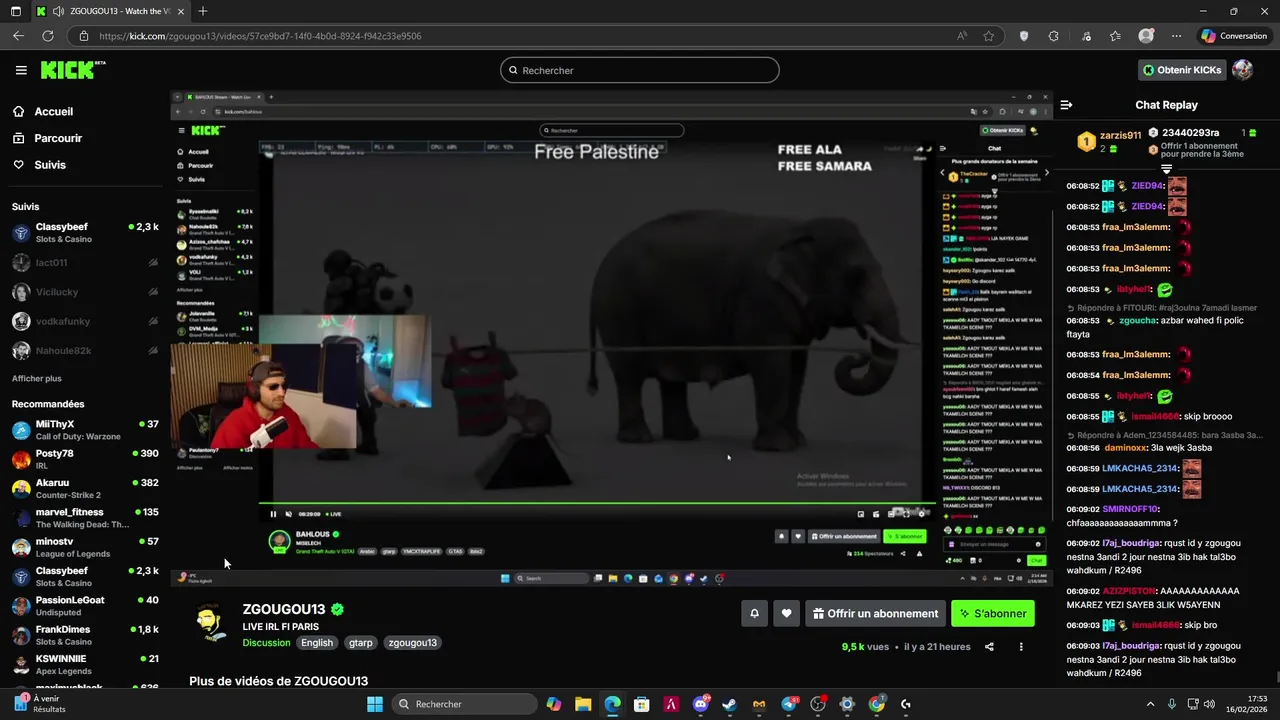Open recommended channel Akaruu
The width and height of the screenshot is (1280, 720).
tap(85, 488)
